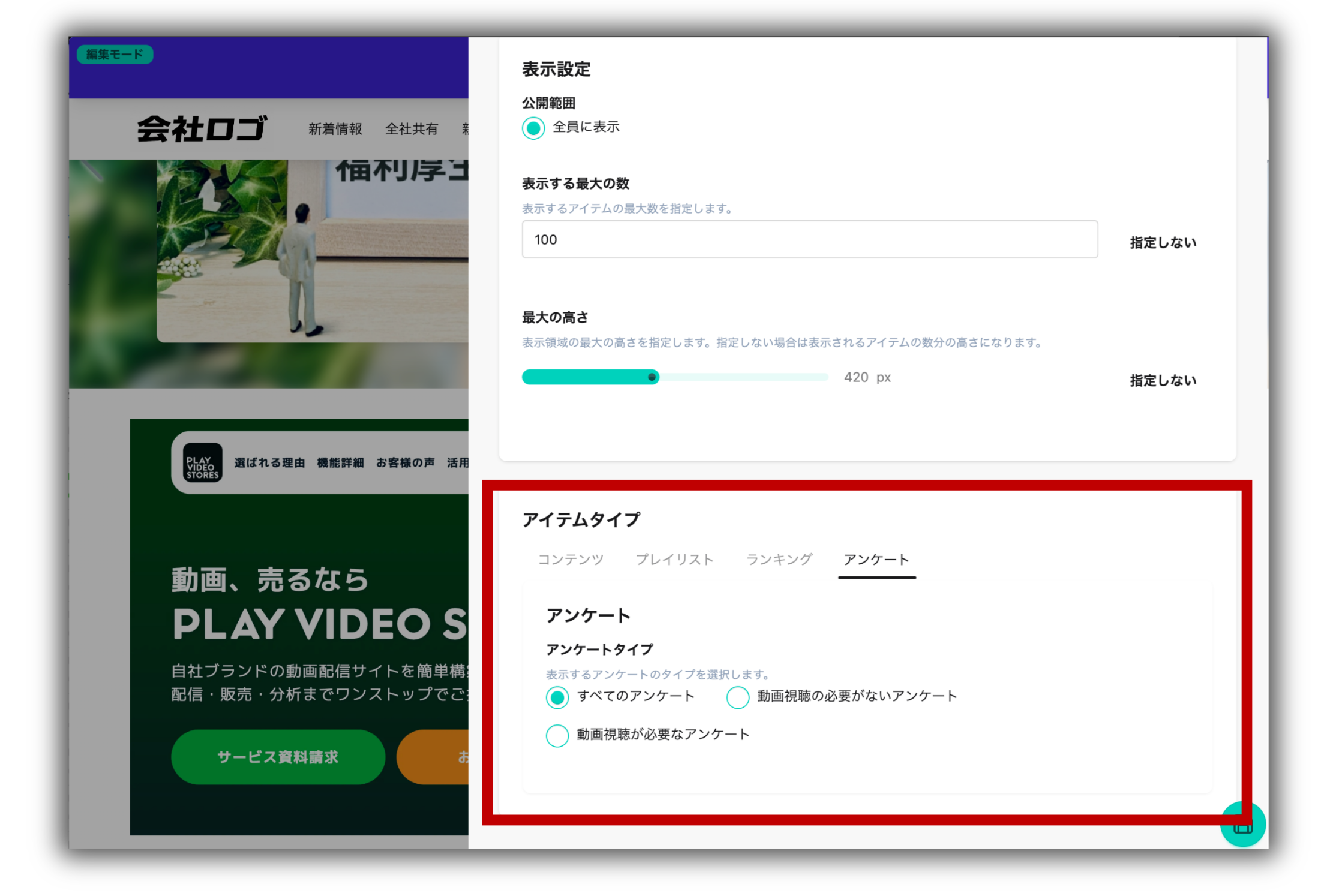Open 新着情報 in the navigation menu
The width and height of the screenshot is (1330, 896).
(x=335, y=129)
